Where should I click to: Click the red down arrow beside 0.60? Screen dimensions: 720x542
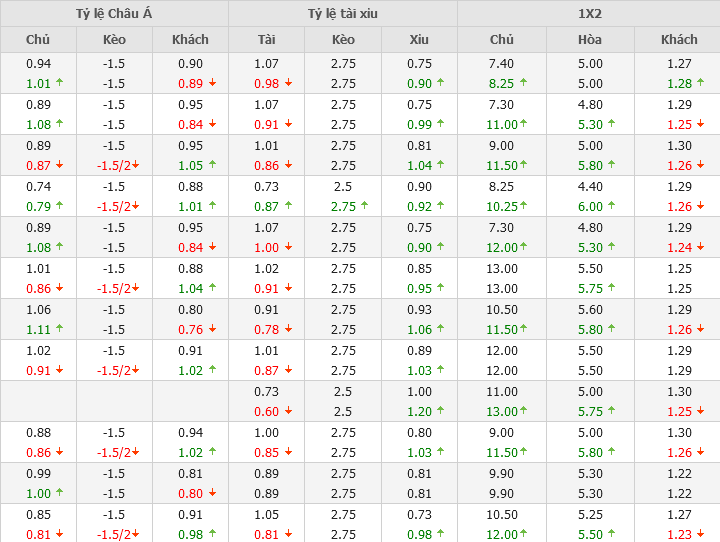[x=288, y=412]
